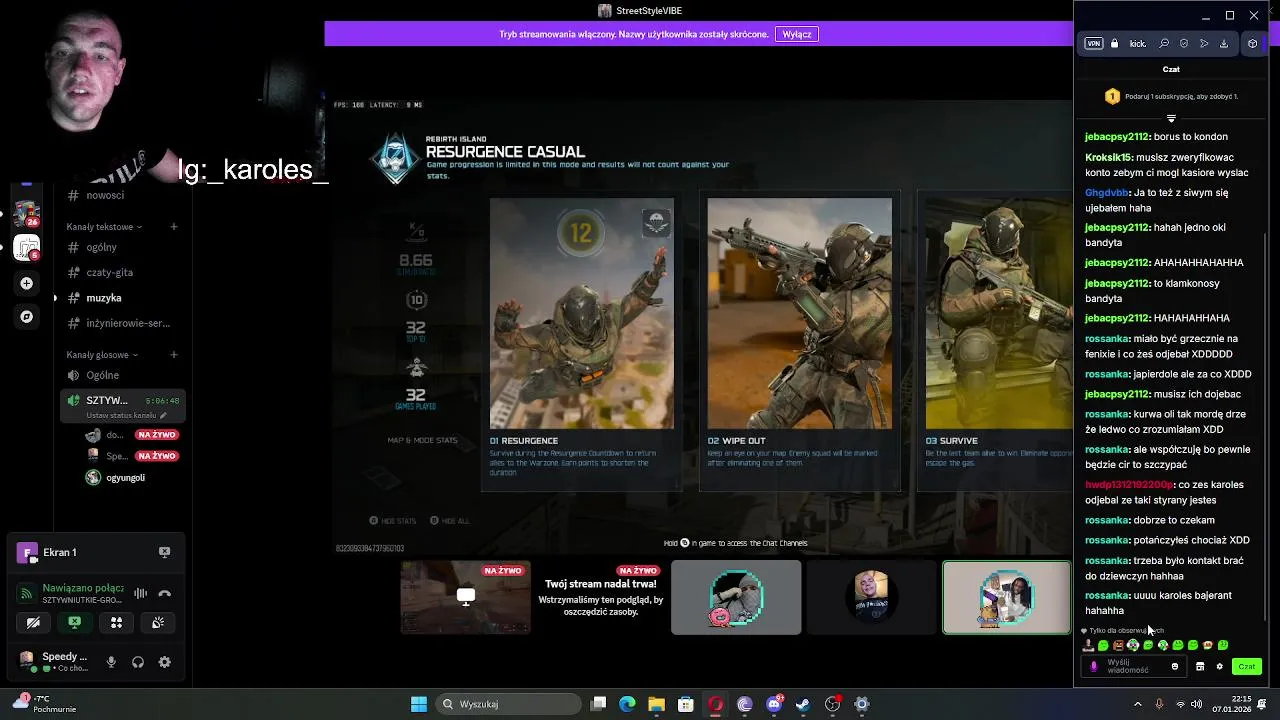This screenshot has height=720, width=1280.
Task: Open the emoji picker in chat input
Action: [1175, 666]
